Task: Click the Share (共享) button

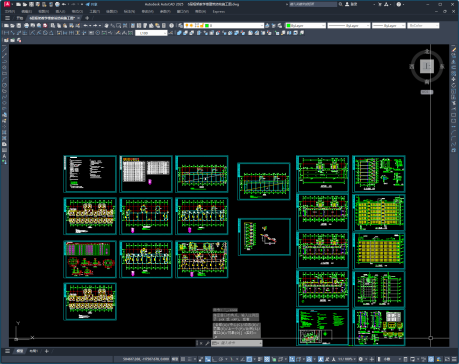Action: coord(92,4)
